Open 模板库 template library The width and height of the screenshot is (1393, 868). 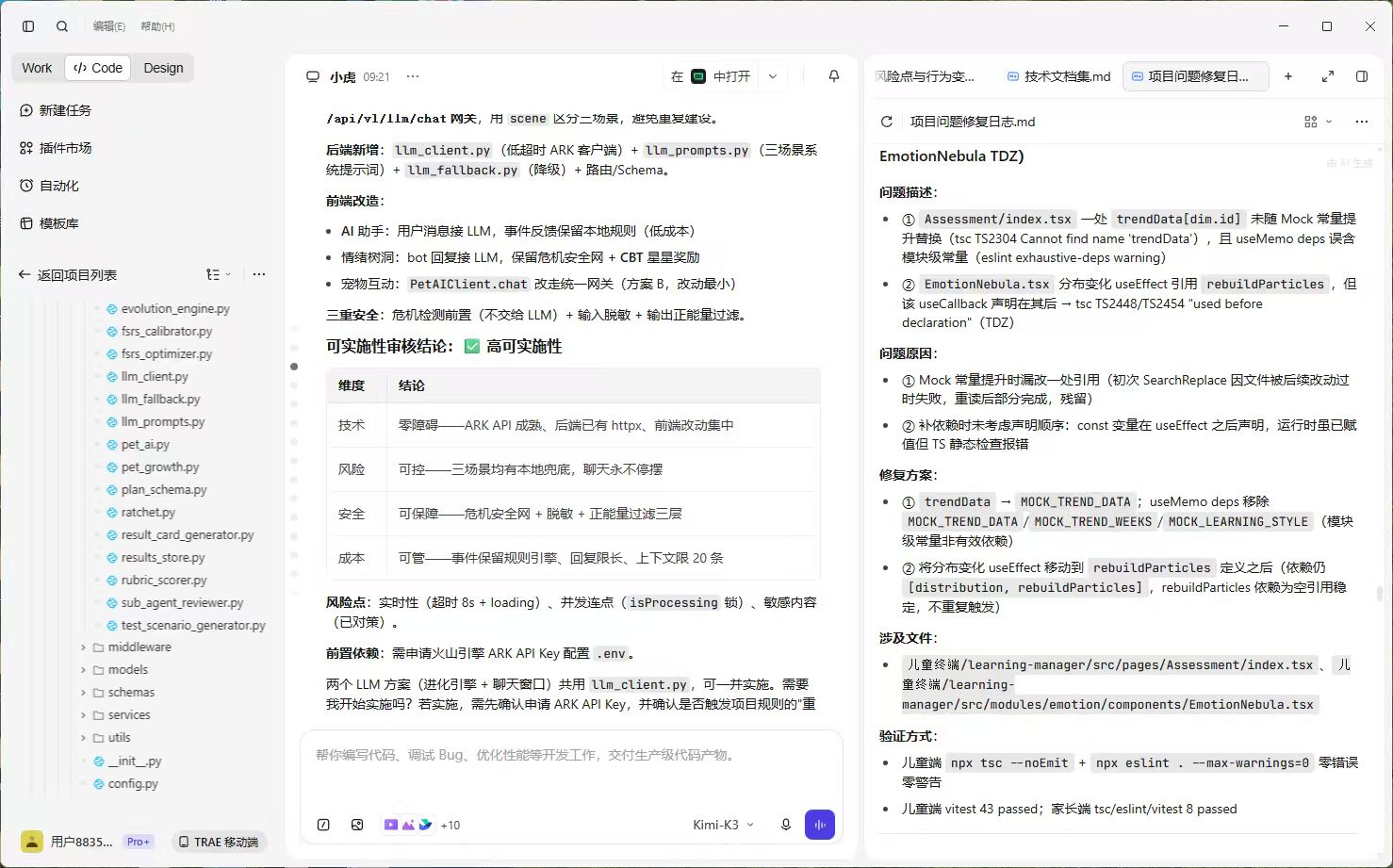pos(50,223)
